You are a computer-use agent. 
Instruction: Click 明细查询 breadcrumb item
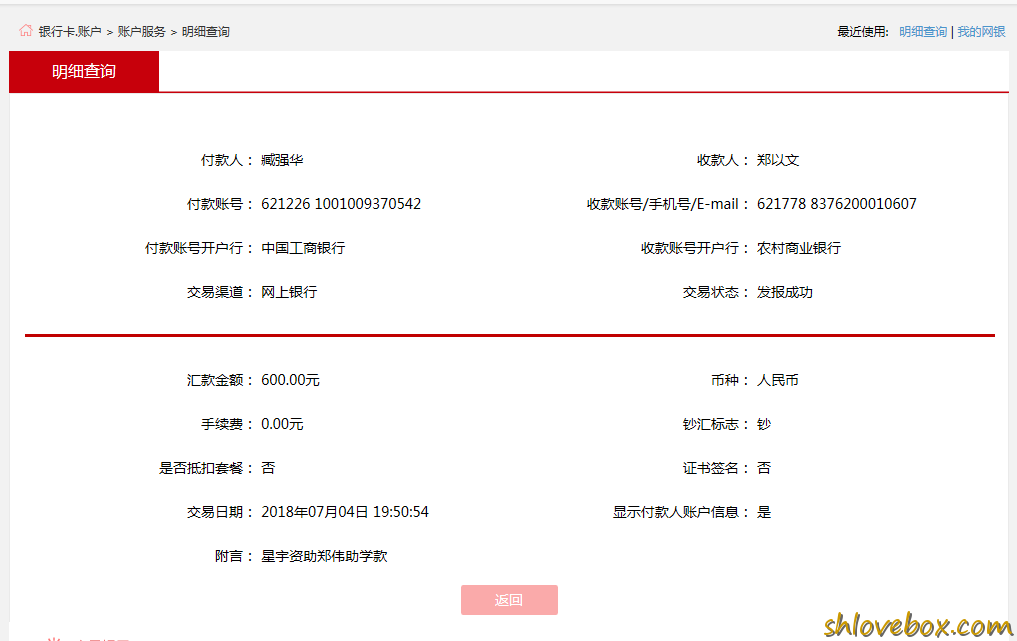pos(206,32)
